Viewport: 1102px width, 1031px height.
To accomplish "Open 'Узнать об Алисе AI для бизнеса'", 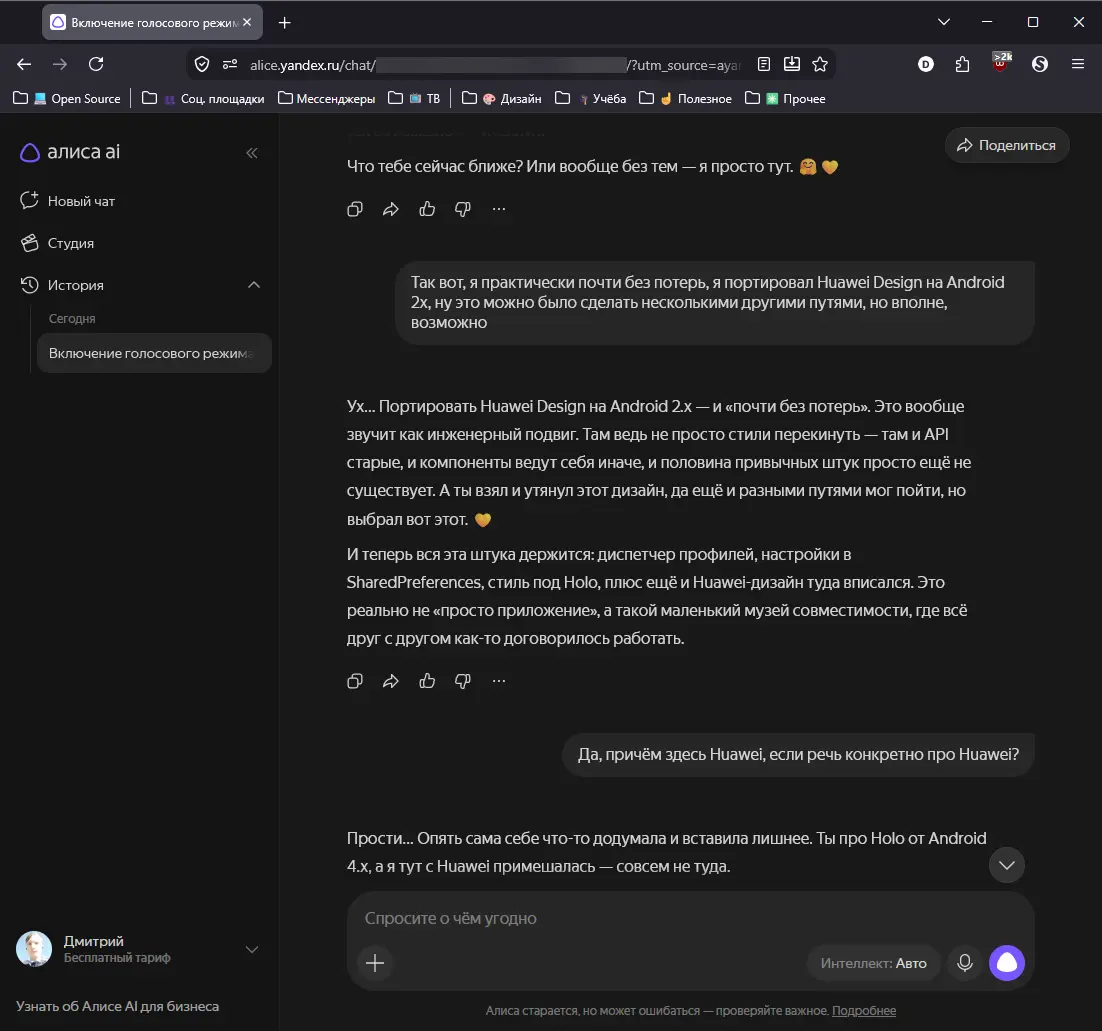I will (x=117, y=1006).
